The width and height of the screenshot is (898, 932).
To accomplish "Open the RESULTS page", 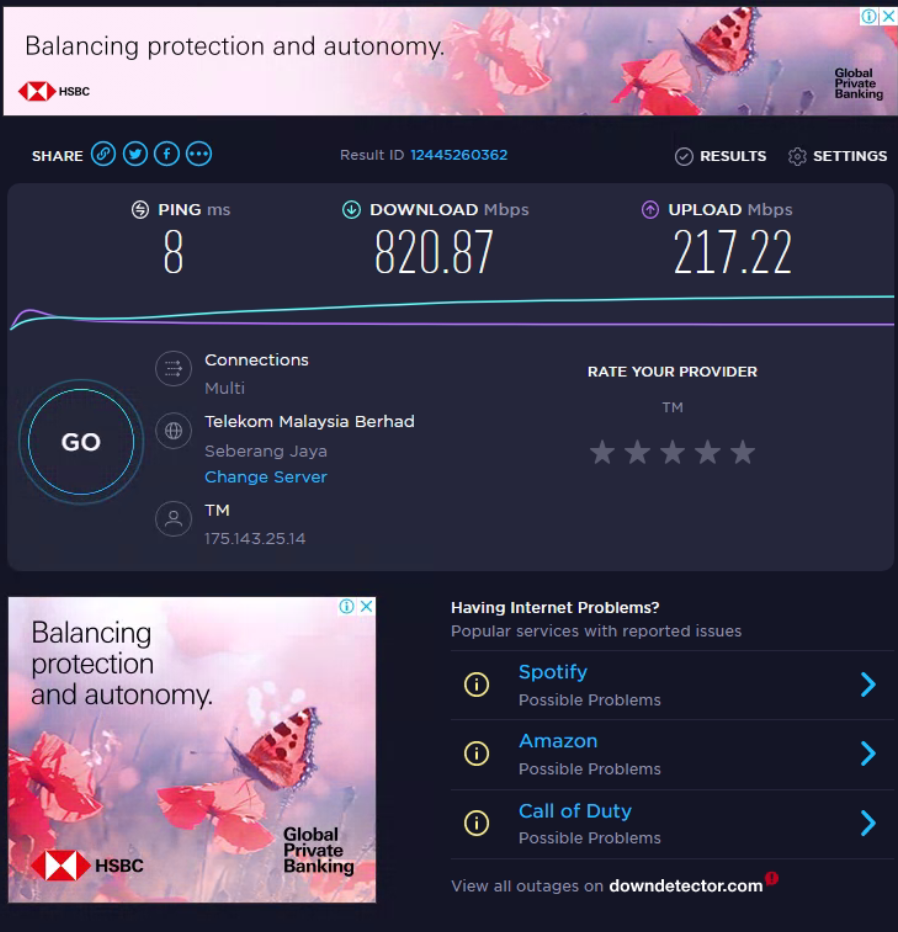I will coord(720,156).
